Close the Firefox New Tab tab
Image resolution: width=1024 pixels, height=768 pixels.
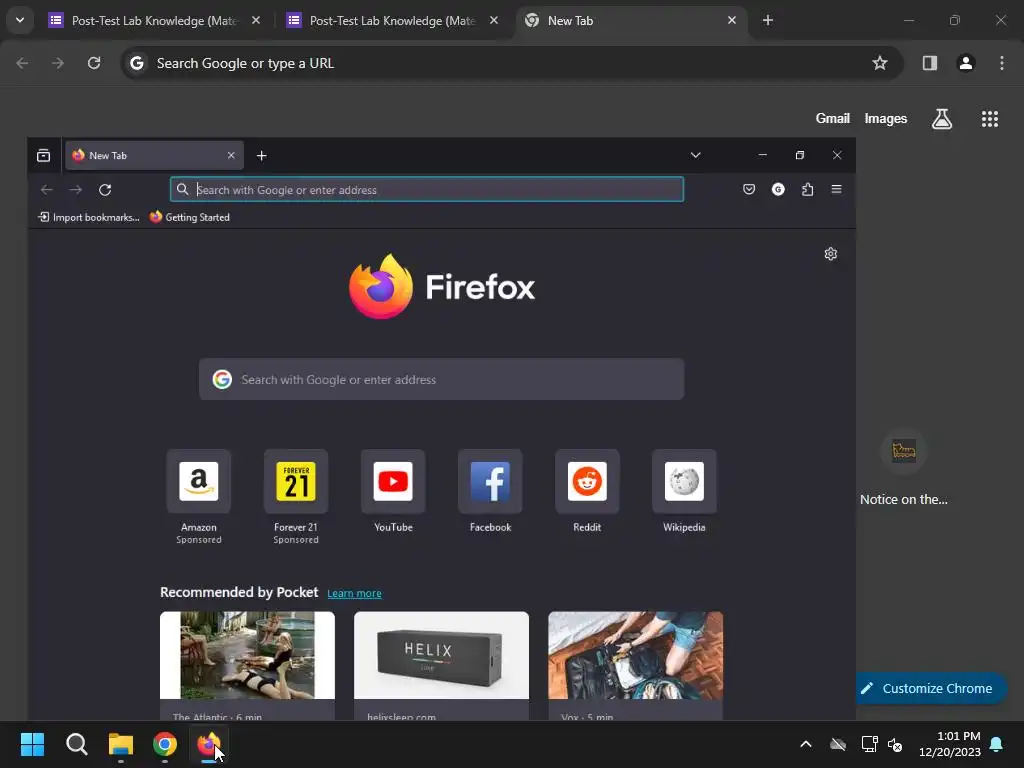[231, 155]
